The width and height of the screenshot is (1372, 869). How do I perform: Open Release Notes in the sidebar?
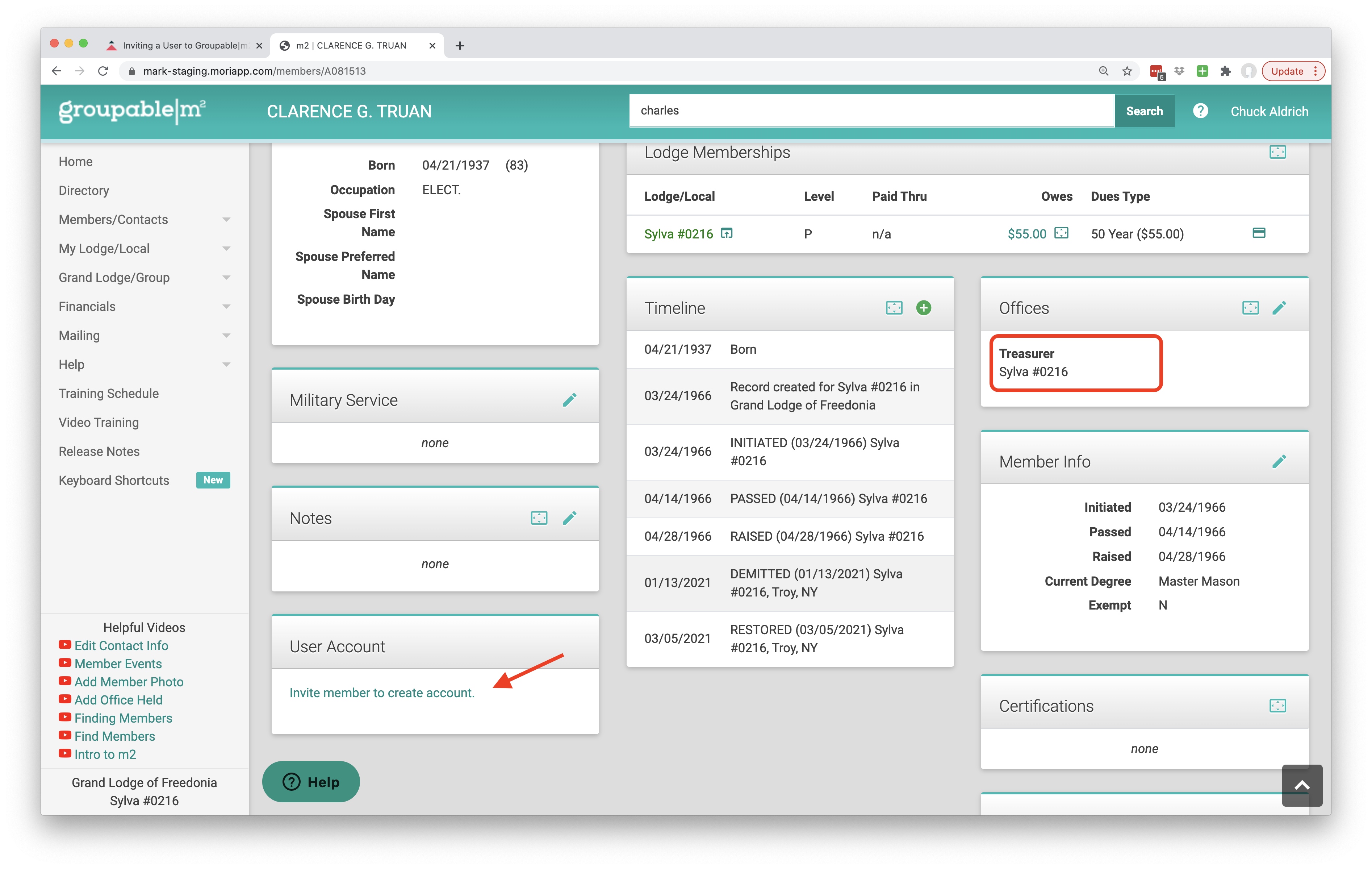[x=99, y=452]
